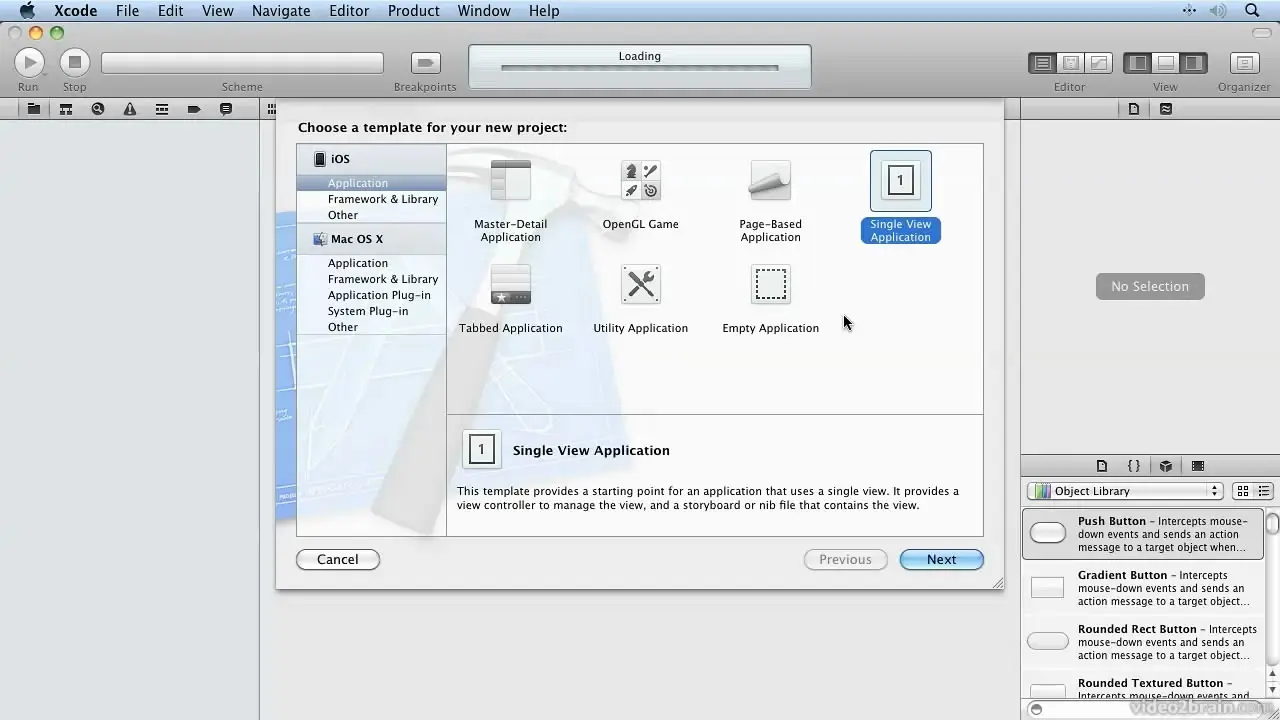The width and height of the screenshot is (1280, 720).
Task: Open the Xcode menu
Action: (75, 11)
